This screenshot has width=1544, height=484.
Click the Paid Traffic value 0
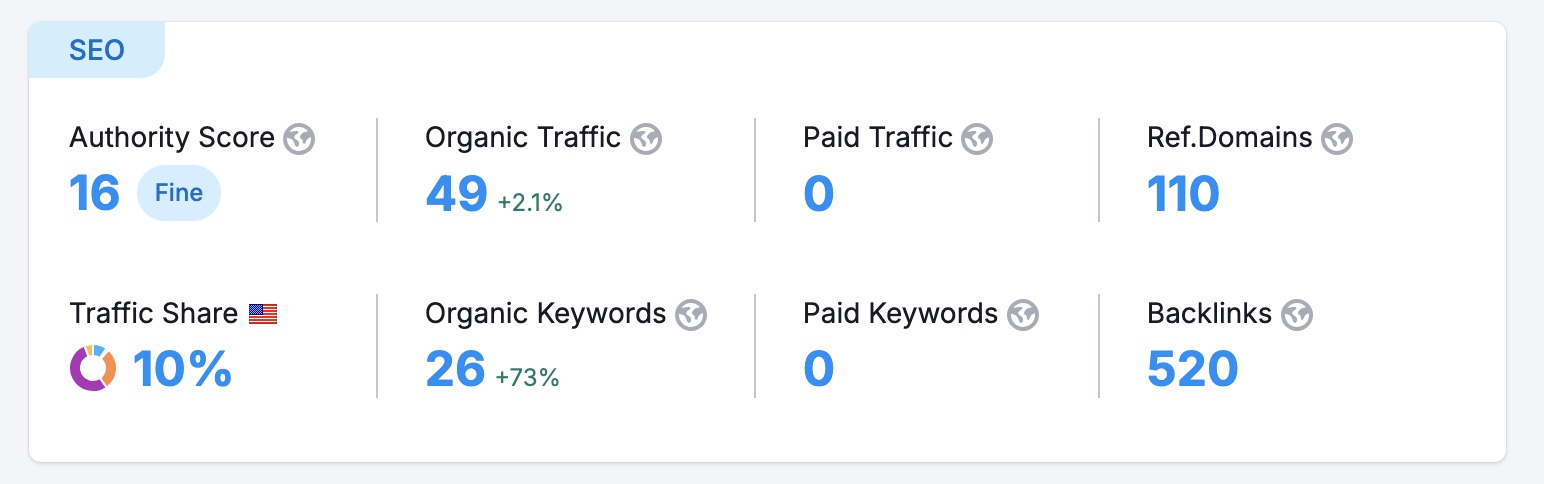click(x=818, y=193)
